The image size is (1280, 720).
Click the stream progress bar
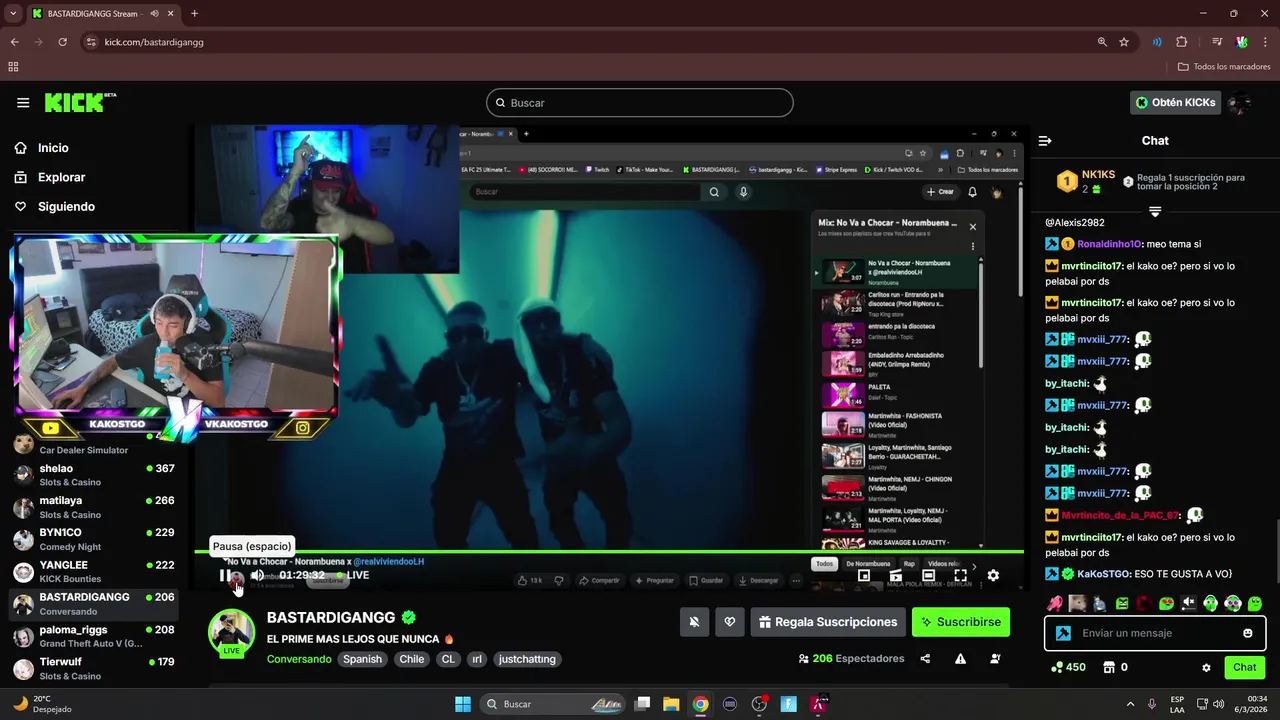pyautogui.click(x=609, y=552)
